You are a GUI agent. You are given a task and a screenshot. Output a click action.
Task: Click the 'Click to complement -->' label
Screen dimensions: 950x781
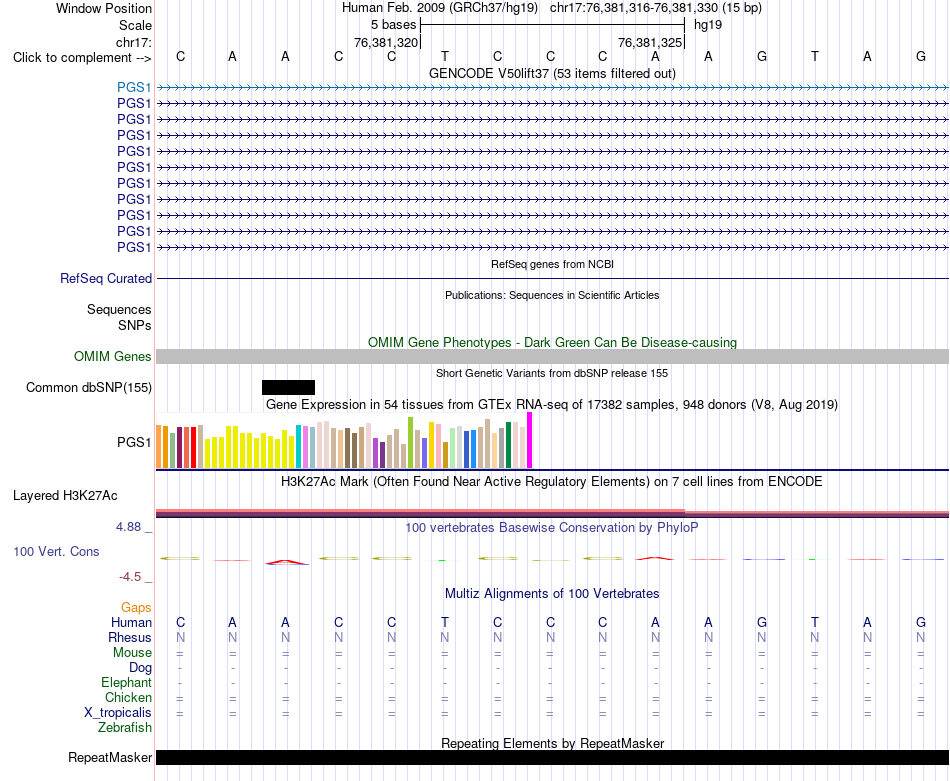[x=82, y=58]
